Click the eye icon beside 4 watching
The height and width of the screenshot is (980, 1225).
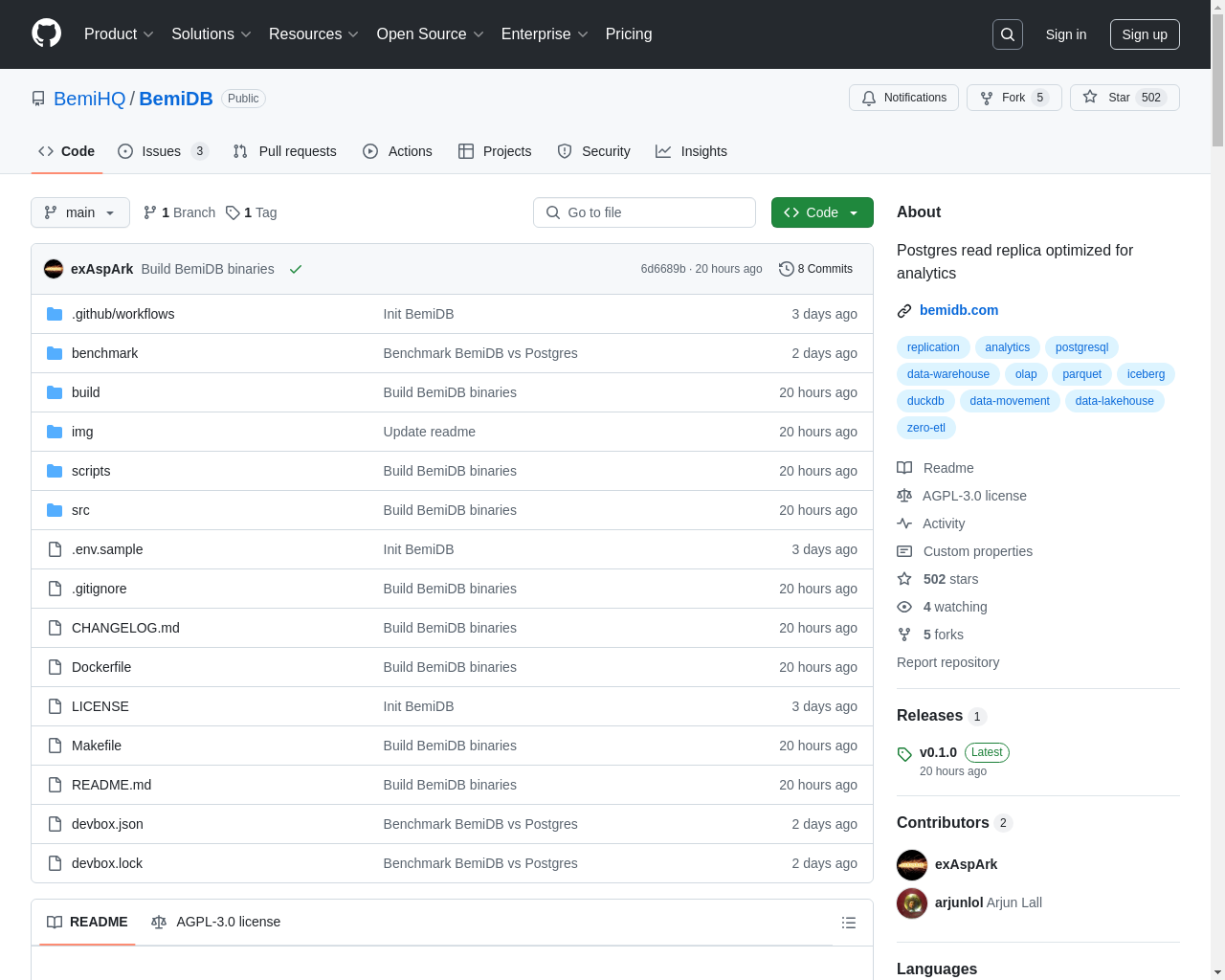point(904,607)
